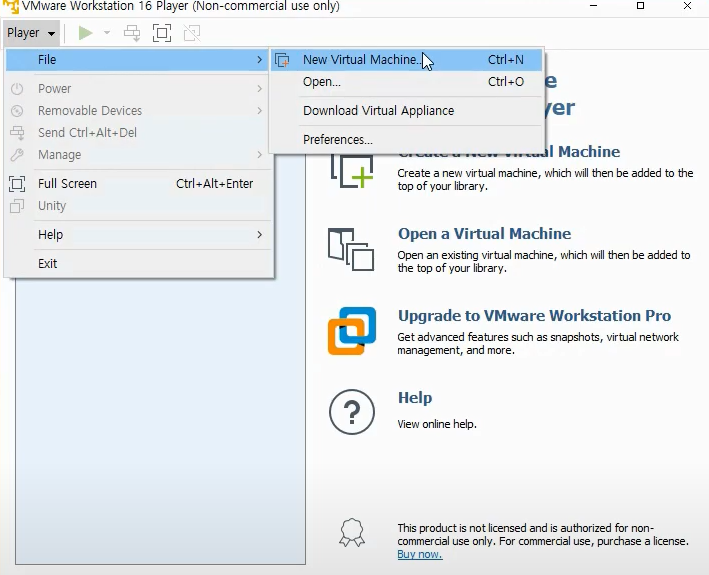
Task: Click Upgrade to VMware Workstation Pro heading
Action: pos(534,316)
